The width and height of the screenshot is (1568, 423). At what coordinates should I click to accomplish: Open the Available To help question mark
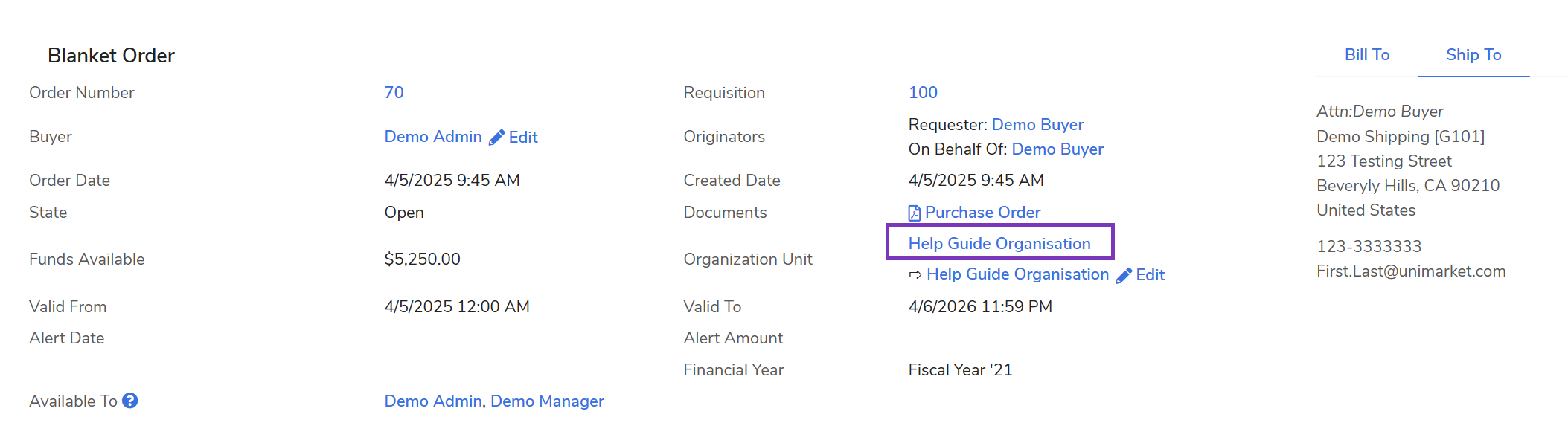130,401
